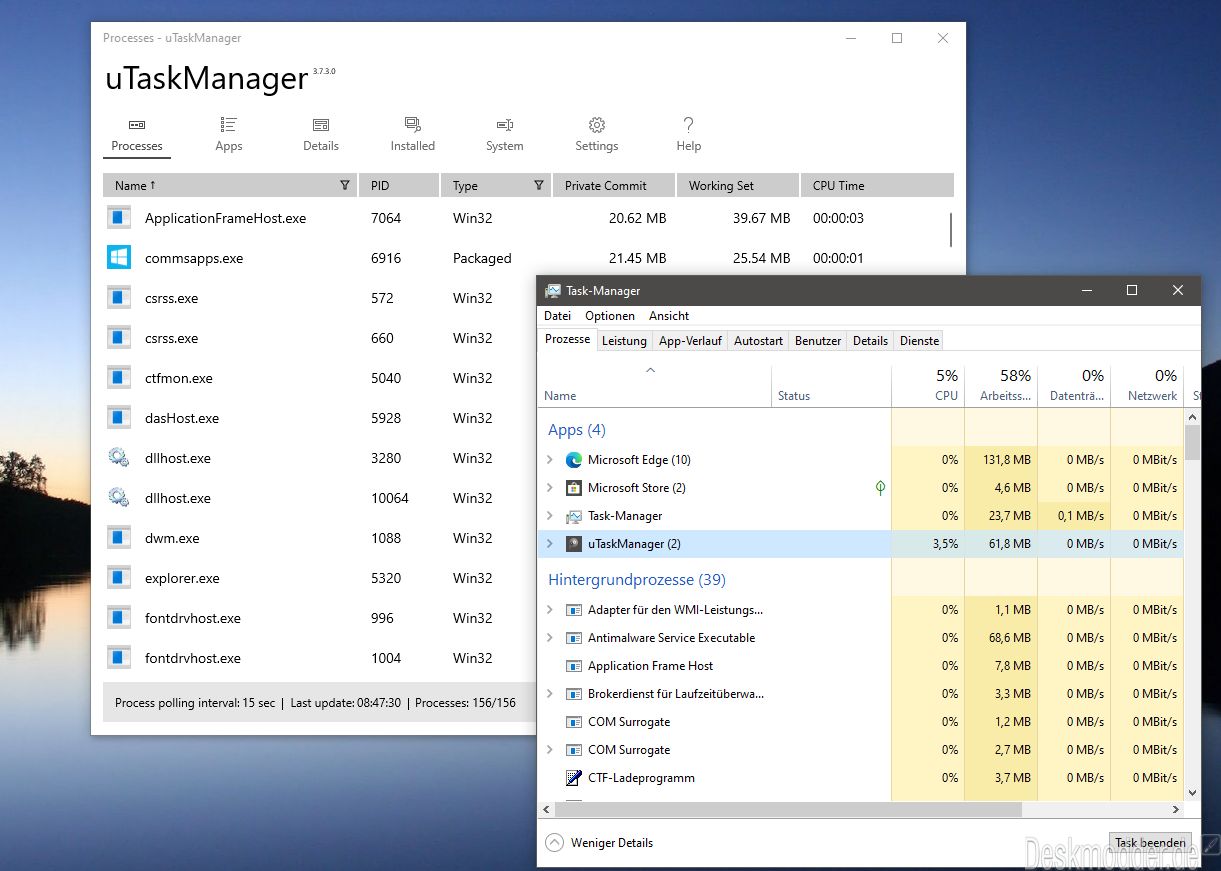Switch to the Benutzer tab
This screenshot has height=871, width=1221.
pos(818,341)
